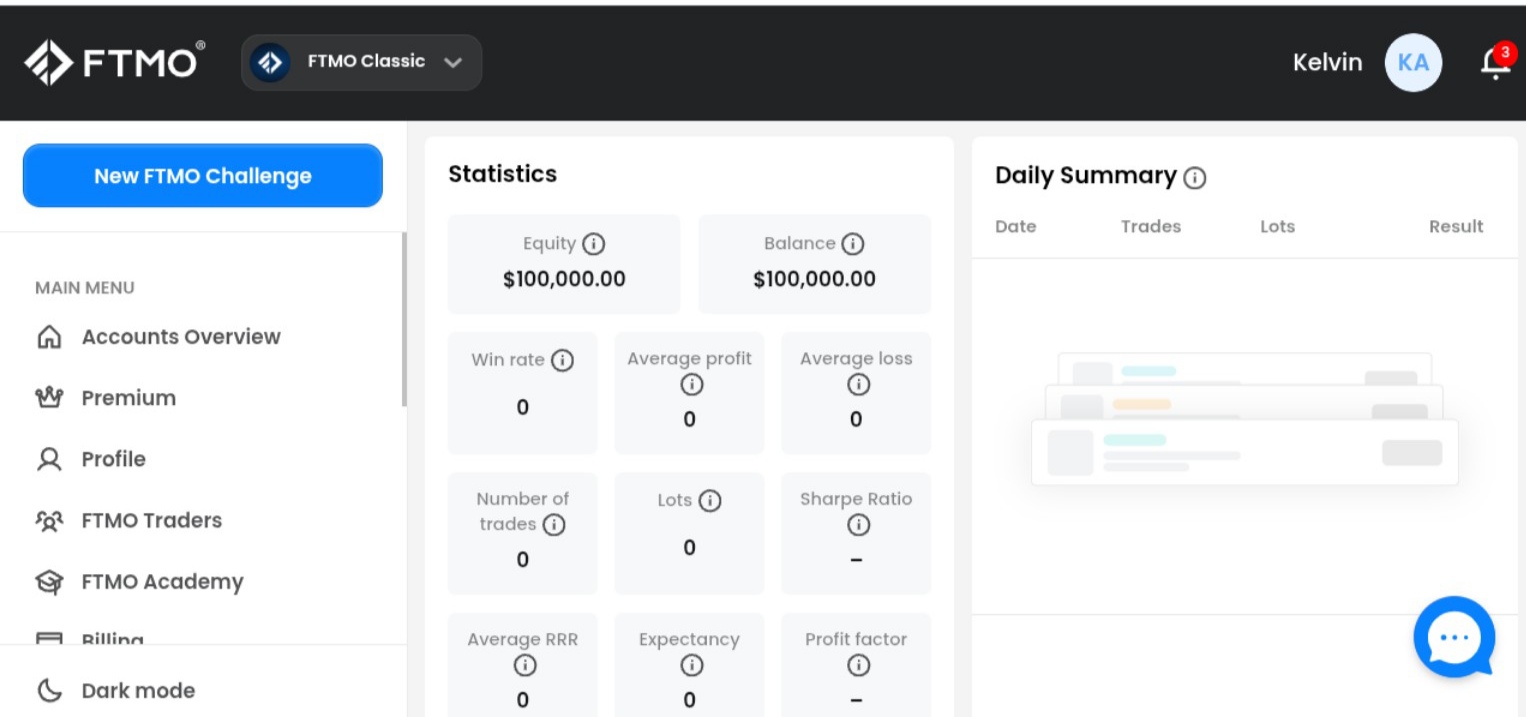Click the Sharpe Ratio info icon
The width and height of the screenshot is (1526, 717).
[x=858, y=525]
